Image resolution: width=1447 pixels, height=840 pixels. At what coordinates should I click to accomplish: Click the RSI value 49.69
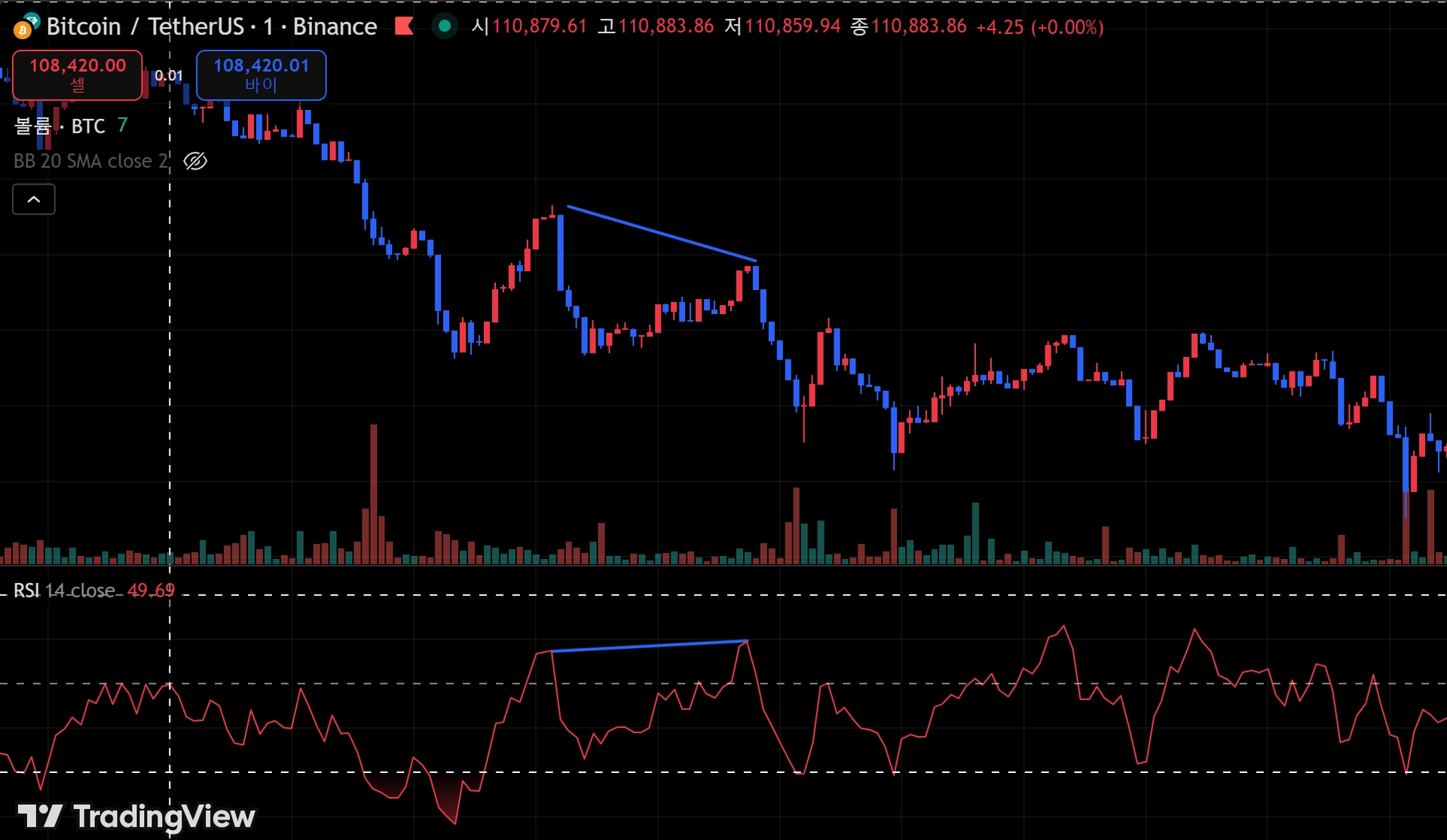pos(151,591)
